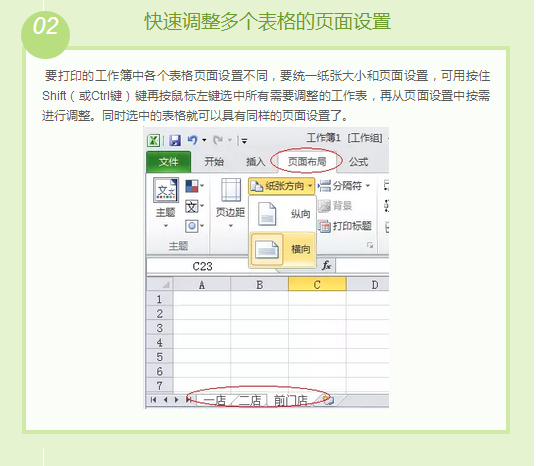Switch to the 二店 sheet tab

(250, 400)
